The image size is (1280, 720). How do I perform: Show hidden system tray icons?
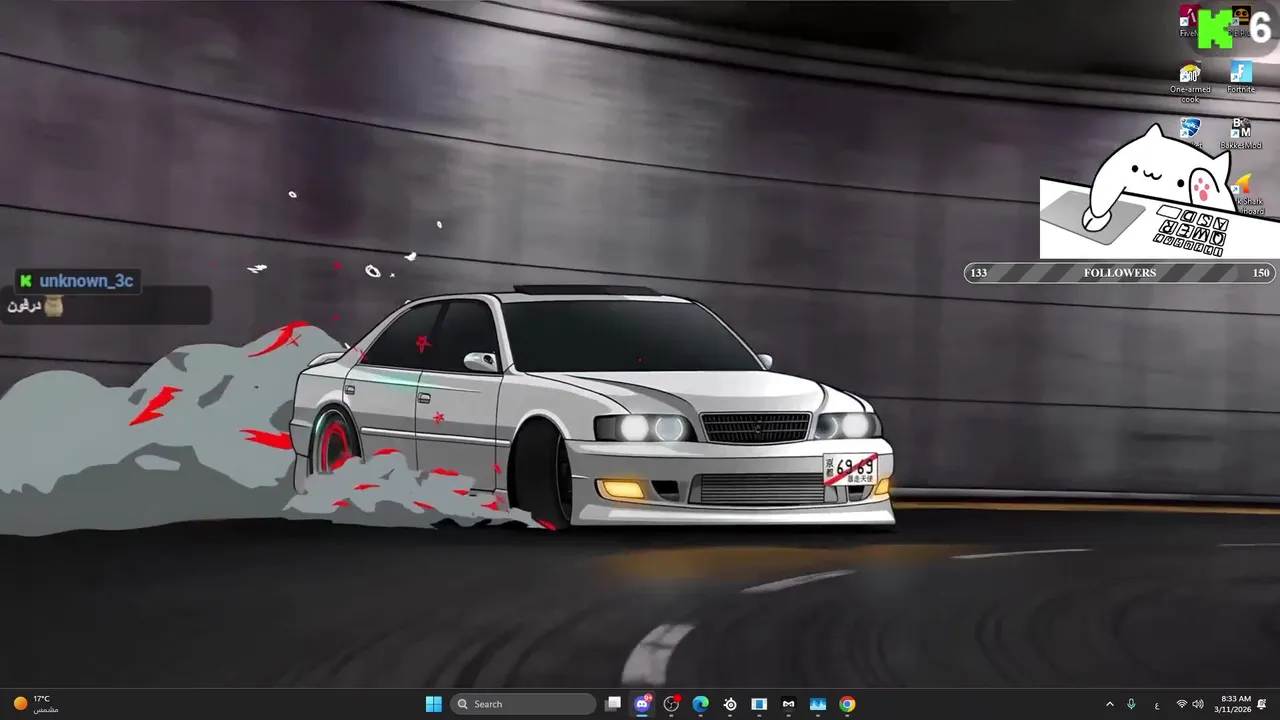1109,704
